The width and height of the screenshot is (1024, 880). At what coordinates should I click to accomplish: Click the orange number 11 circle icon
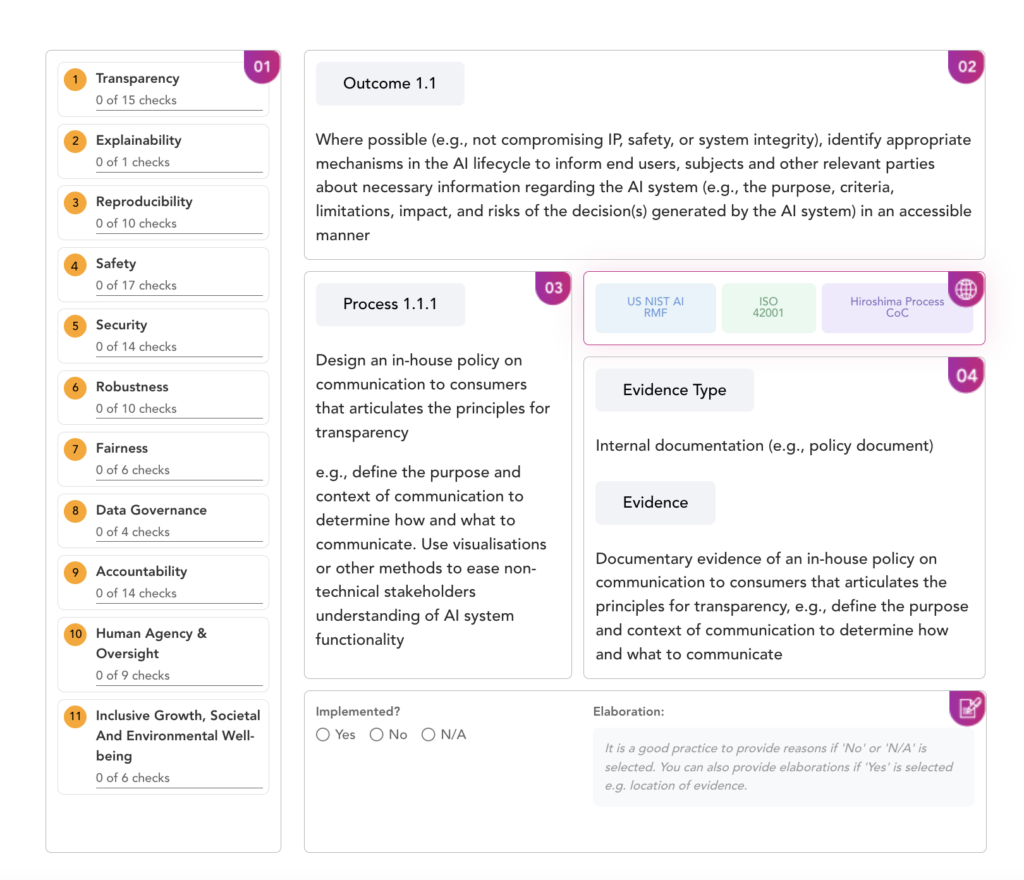tap(75, 716)
